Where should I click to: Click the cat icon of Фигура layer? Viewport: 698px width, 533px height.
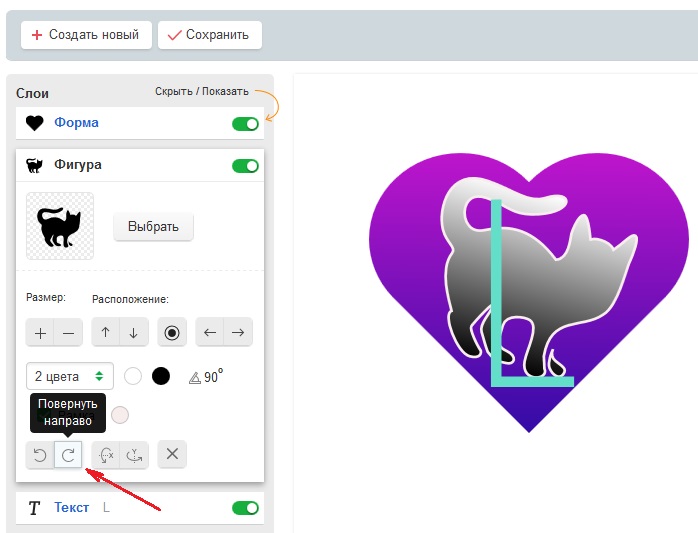(x=34, y=165)
